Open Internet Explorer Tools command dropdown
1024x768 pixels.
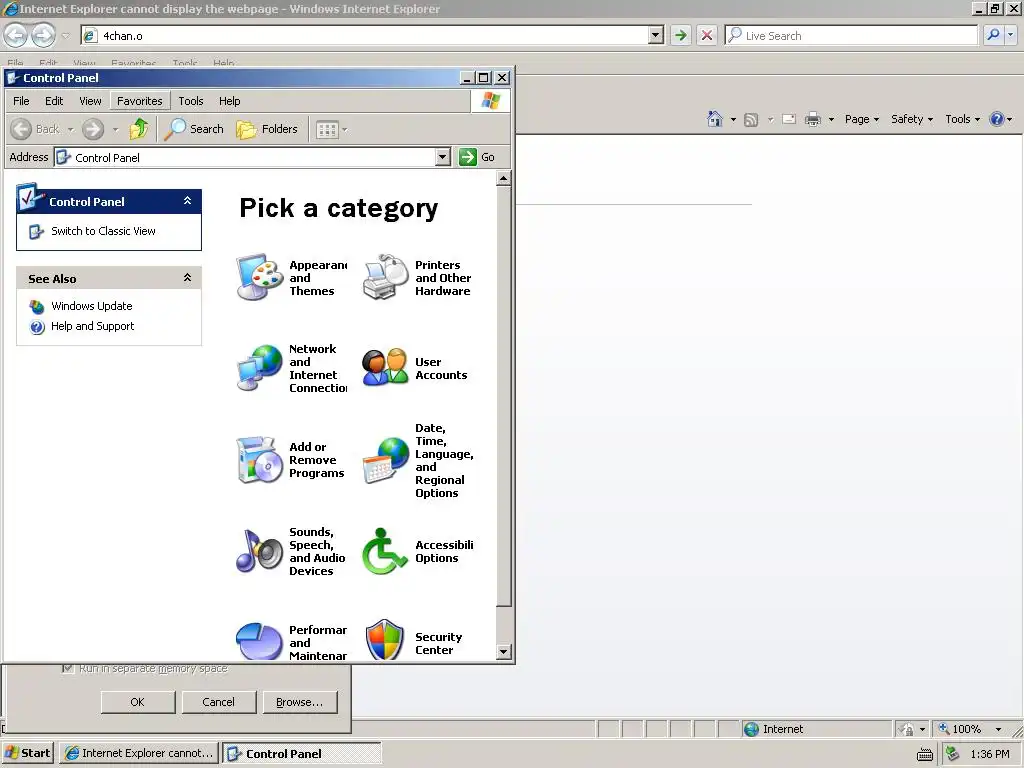pyautogui.click(x=962, y=119)
